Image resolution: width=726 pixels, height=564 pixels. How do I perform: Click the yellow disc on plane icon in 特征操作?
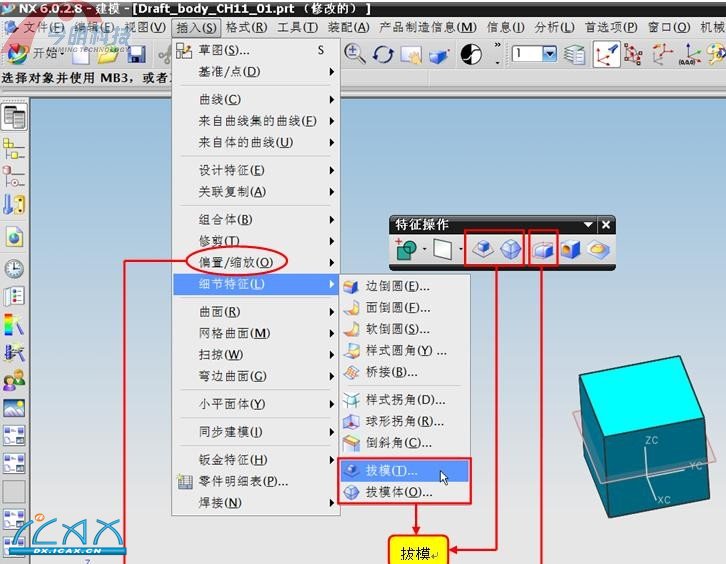[598, 250]
